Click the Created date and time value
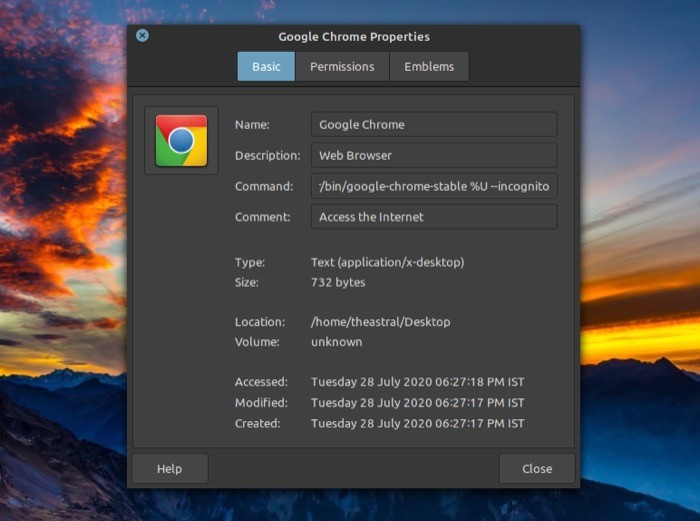Viewport: 700px width, 521px height. click(x=417, y=423)
